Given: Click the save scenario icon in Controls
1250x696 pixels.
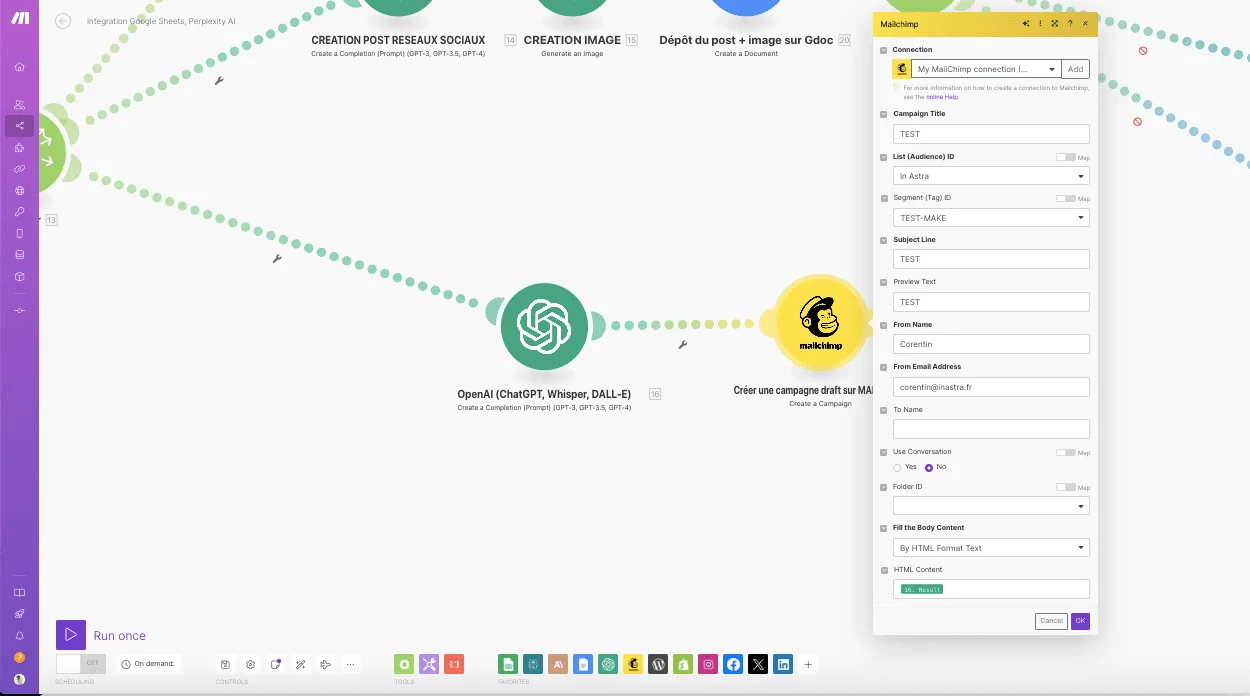Looking at the screenshot, I should click(226, 664).
